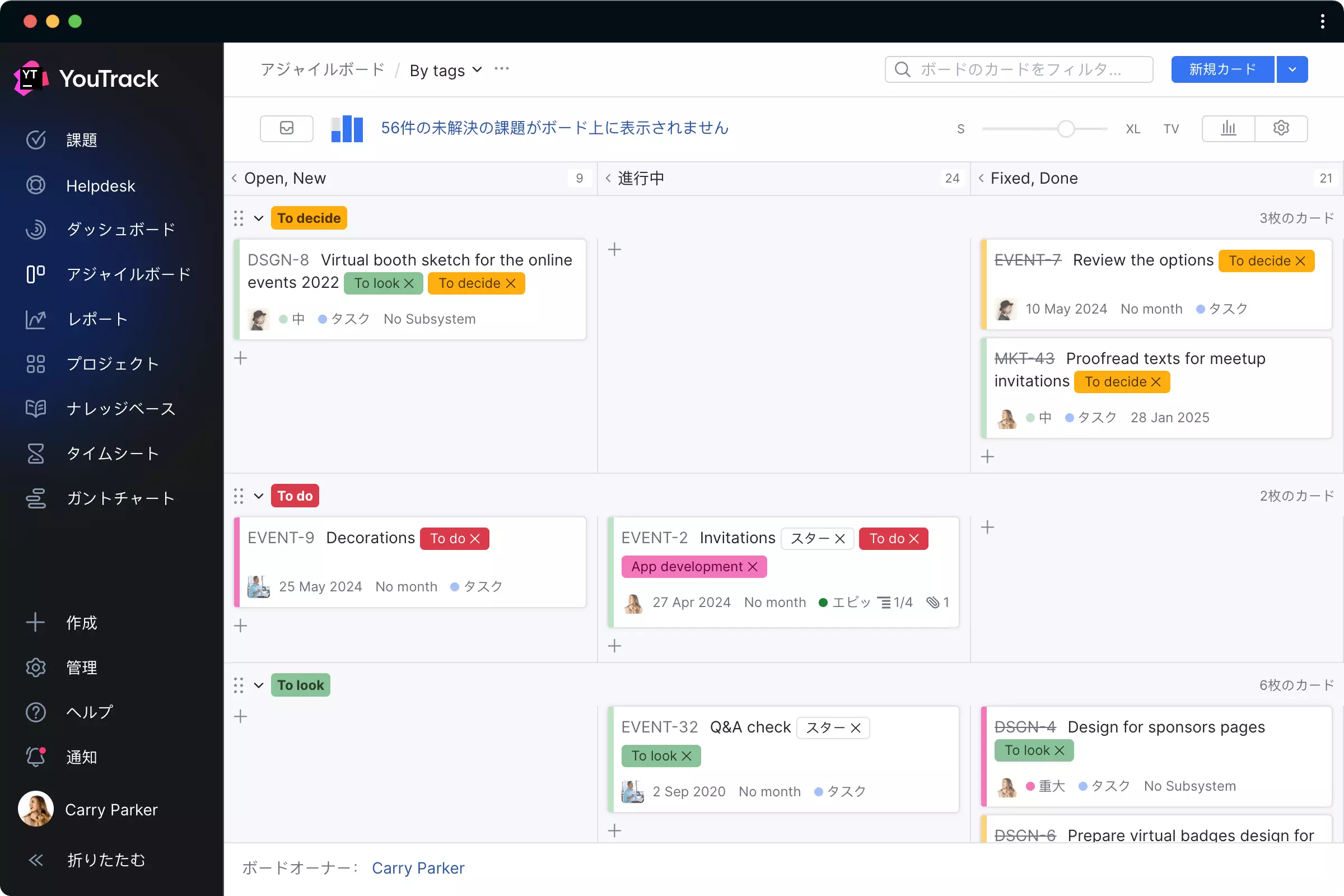Screen dimensions: 1344x896
Task: Click the ガントチャード sidebar icon
Action: 35,497
